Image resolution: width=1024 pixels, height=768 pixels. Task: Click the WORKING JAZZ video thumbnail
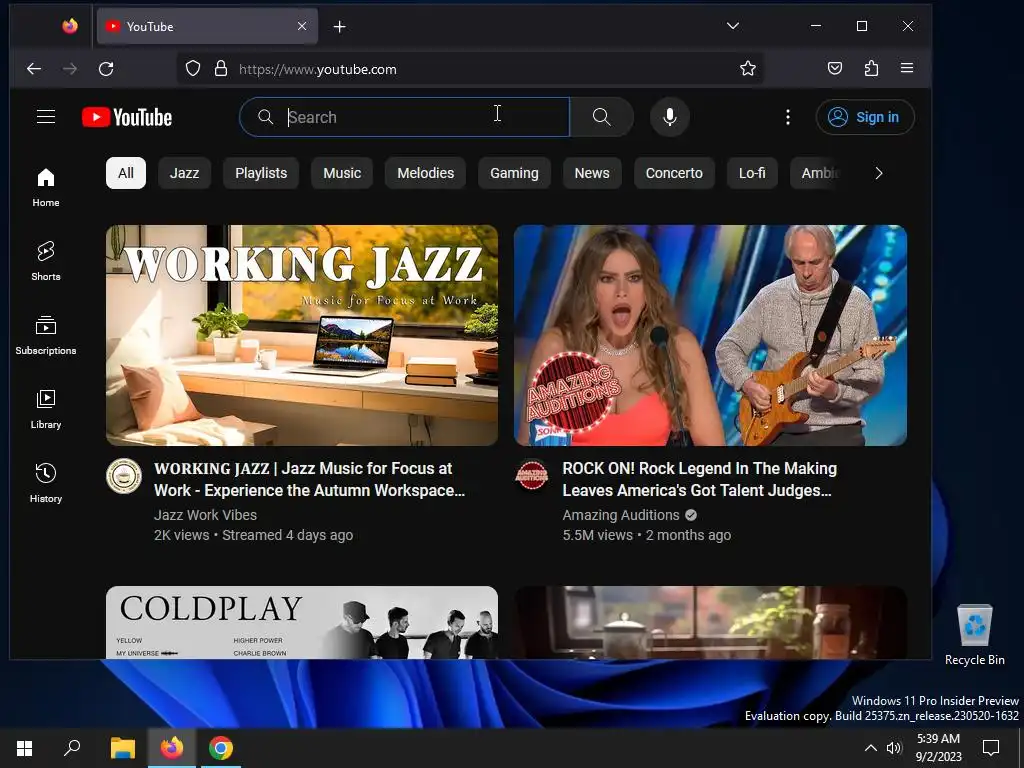pos(302,336)
